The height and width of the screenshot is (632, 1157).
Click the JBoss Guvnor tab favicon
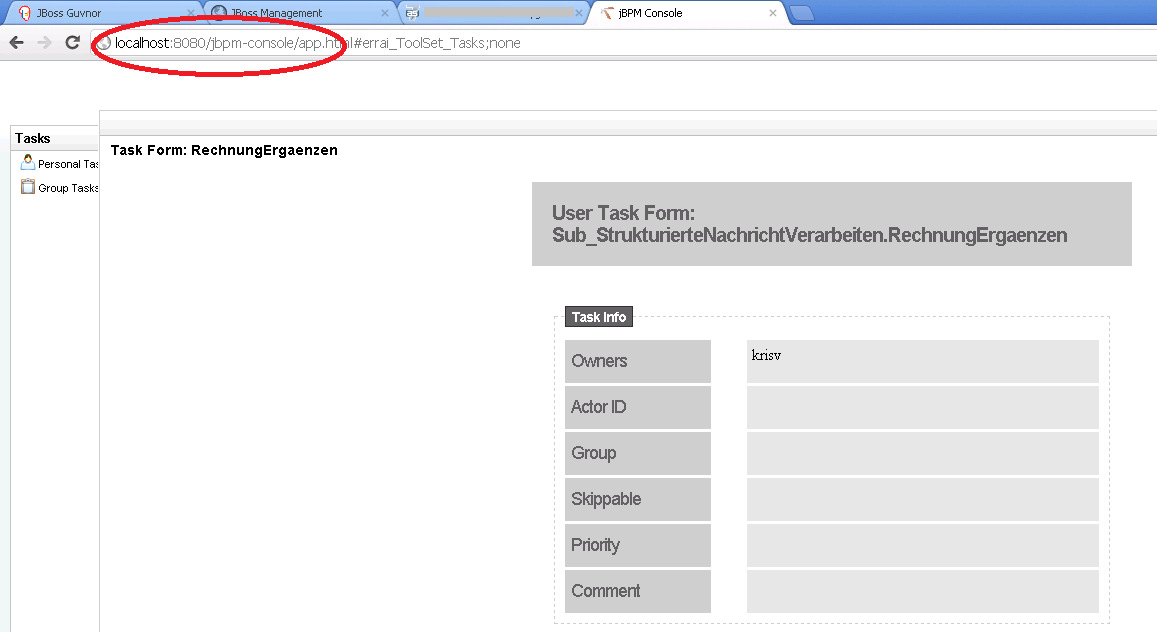[24, 13]
